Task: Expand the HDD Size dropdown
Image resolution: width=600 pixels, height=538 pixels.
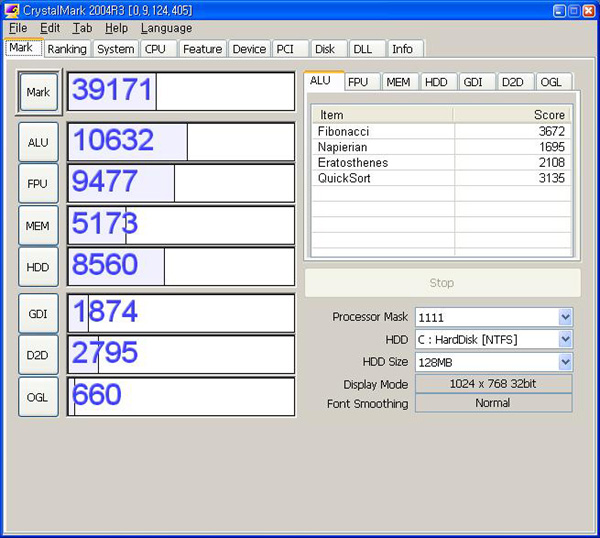Action: [x=565, y=362]
